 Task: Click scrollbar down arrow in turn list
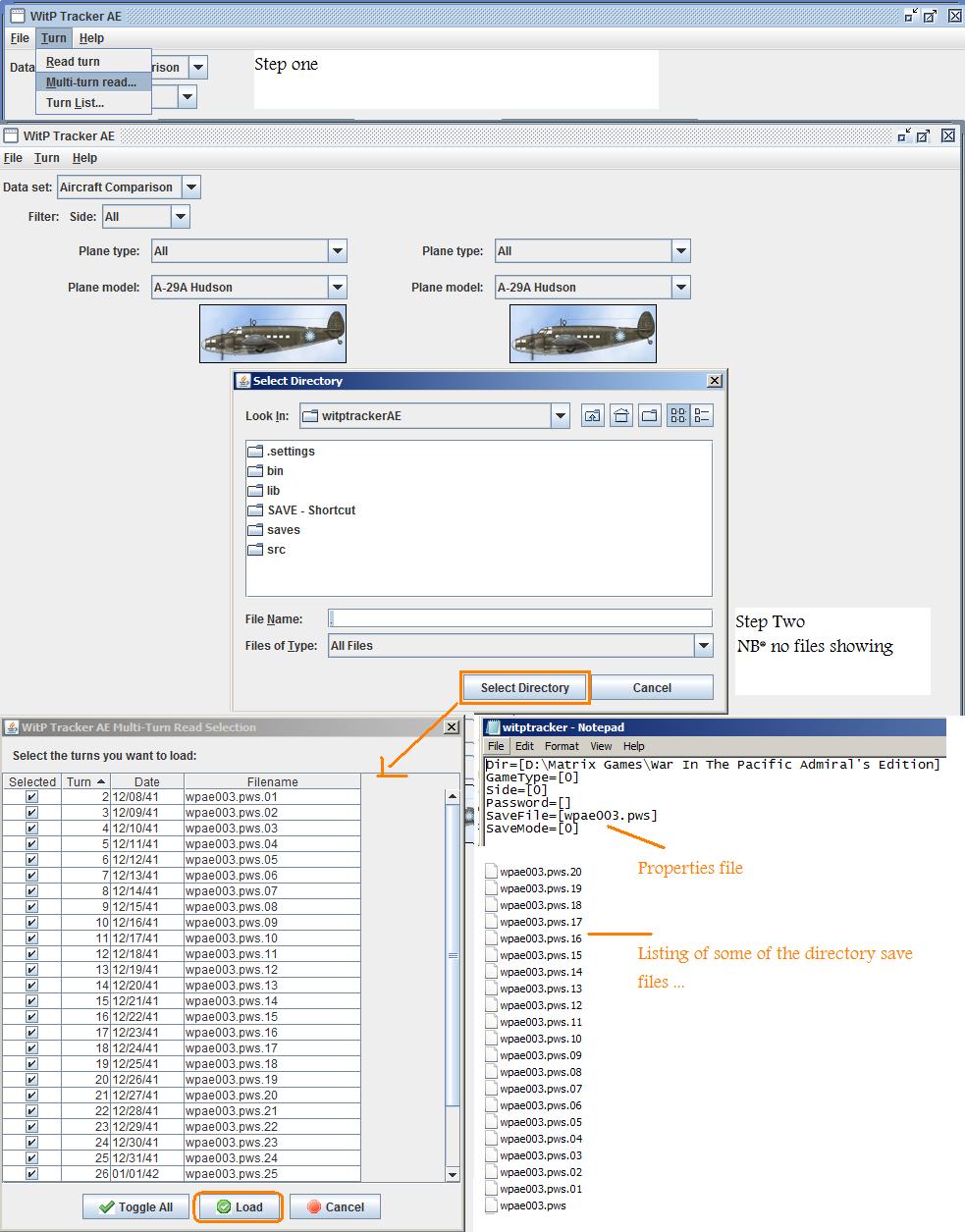click(x=453, y=1174)
